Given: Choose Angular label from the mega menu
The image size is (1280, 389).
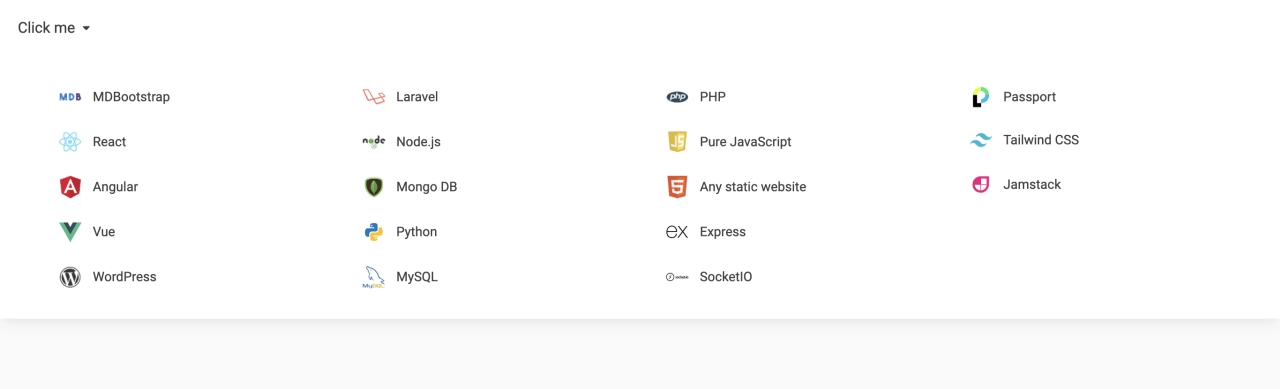Looking at the screenshot, I should click(115, 187).
